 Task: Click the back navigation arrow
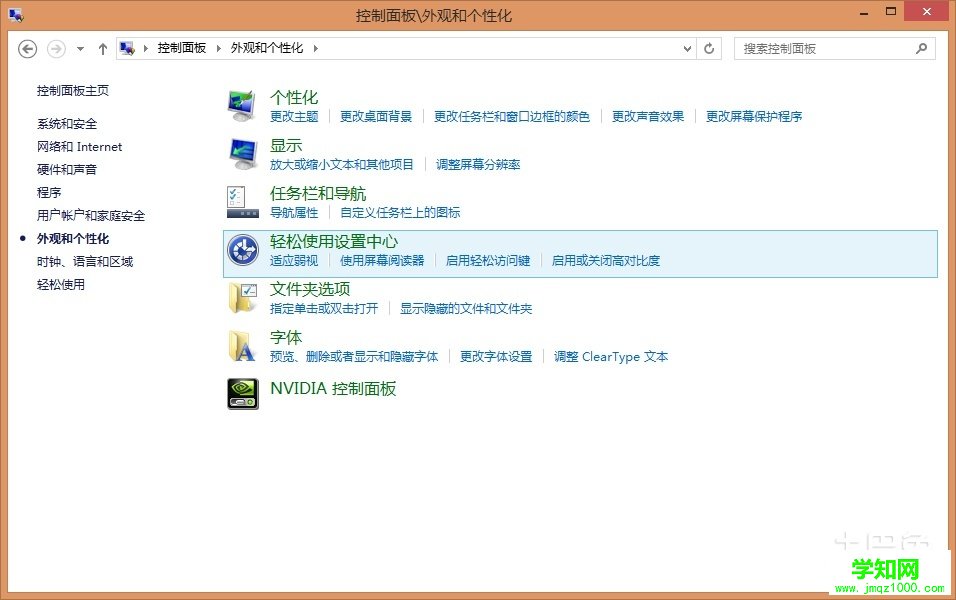pos(27,48)
